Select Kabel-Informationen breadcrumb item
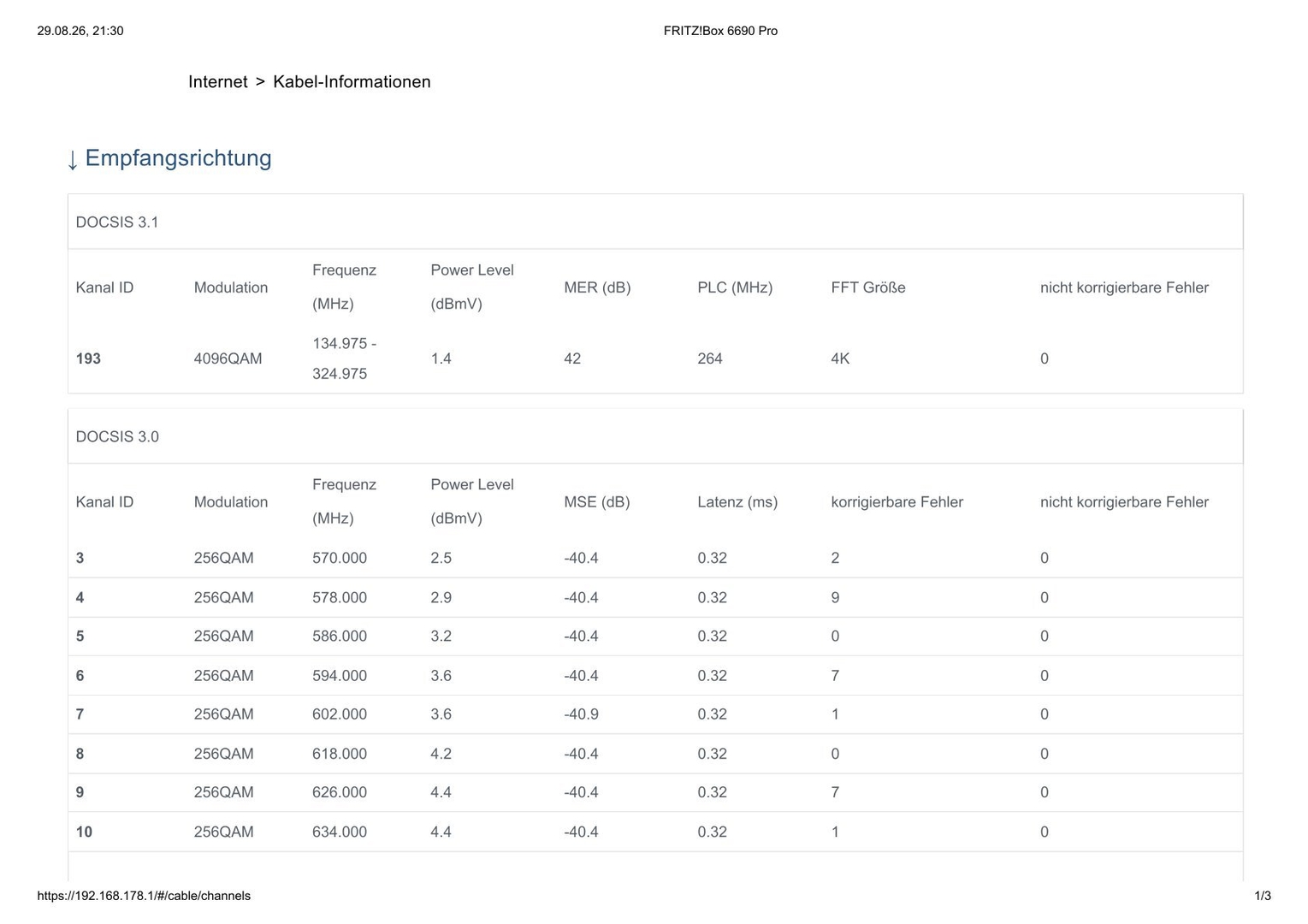The height and width of the screenshot is (924, 1308). [352, 82]
